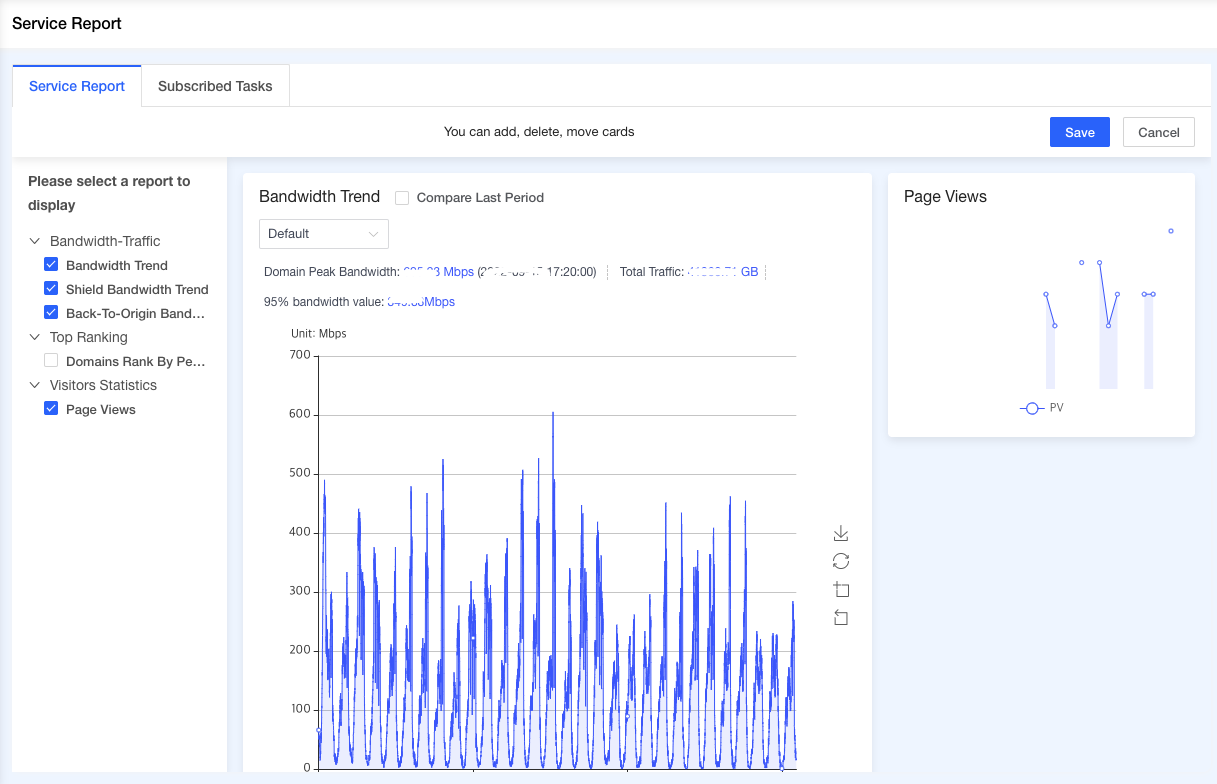Select the Service Report tab

point(77,86)
